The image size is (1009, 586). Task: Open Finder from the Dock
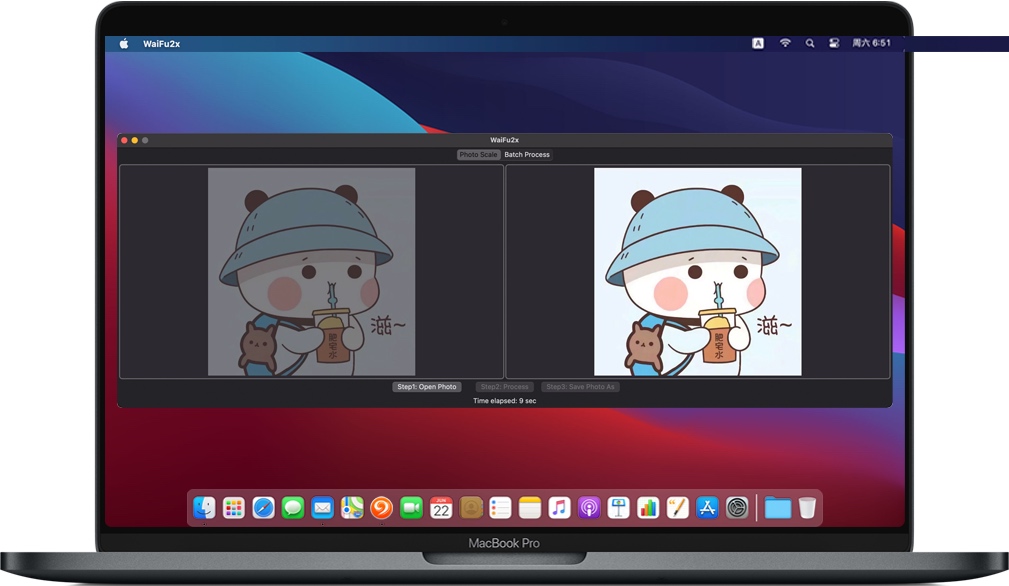click(x=203, y=508)
